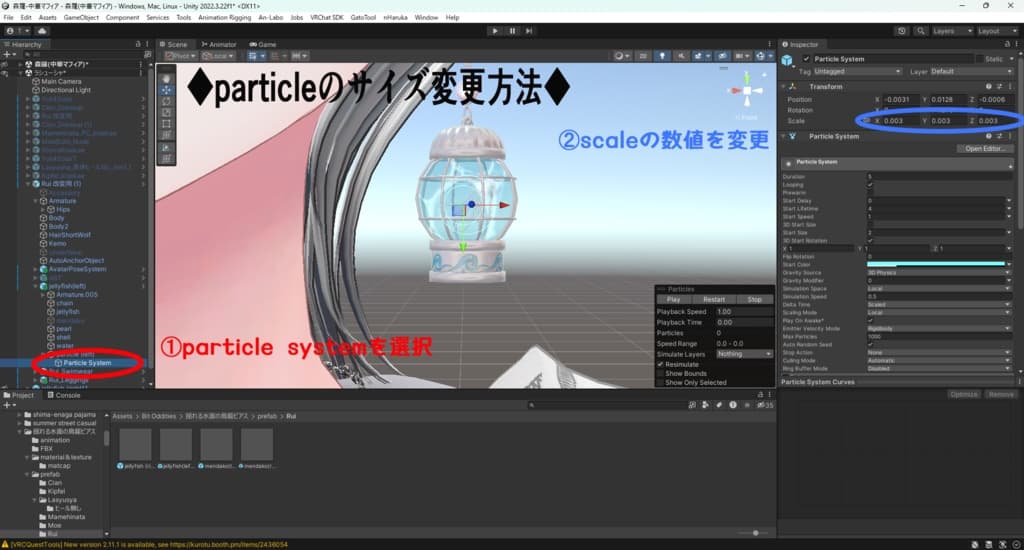Click the Open Editor button
This screenshot has height=550, width=1024.
pyautogui.click(x=984, y=149)
